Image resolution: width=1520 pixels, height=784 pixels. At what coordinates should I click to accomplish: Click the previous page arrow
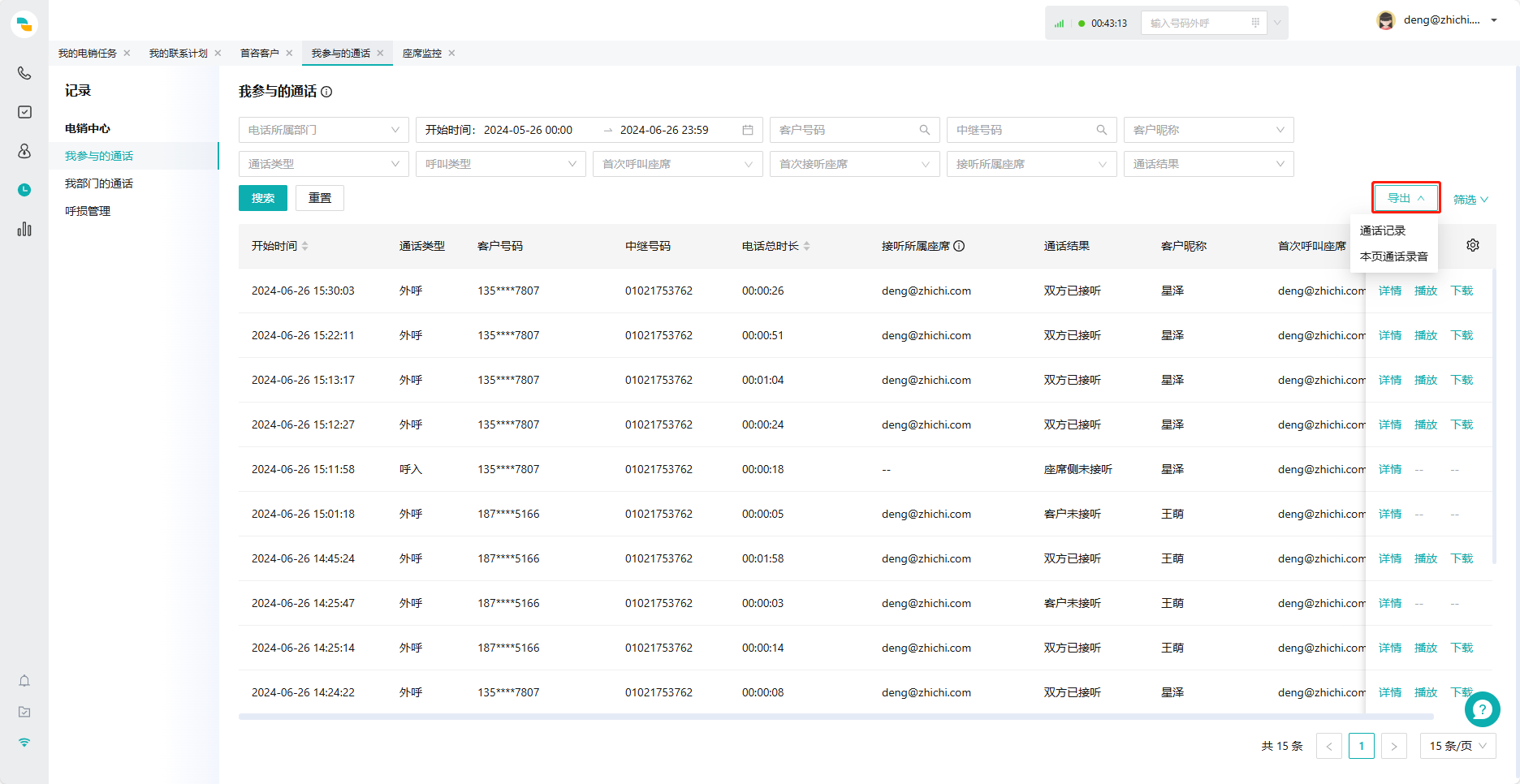tap(1329, 746)
